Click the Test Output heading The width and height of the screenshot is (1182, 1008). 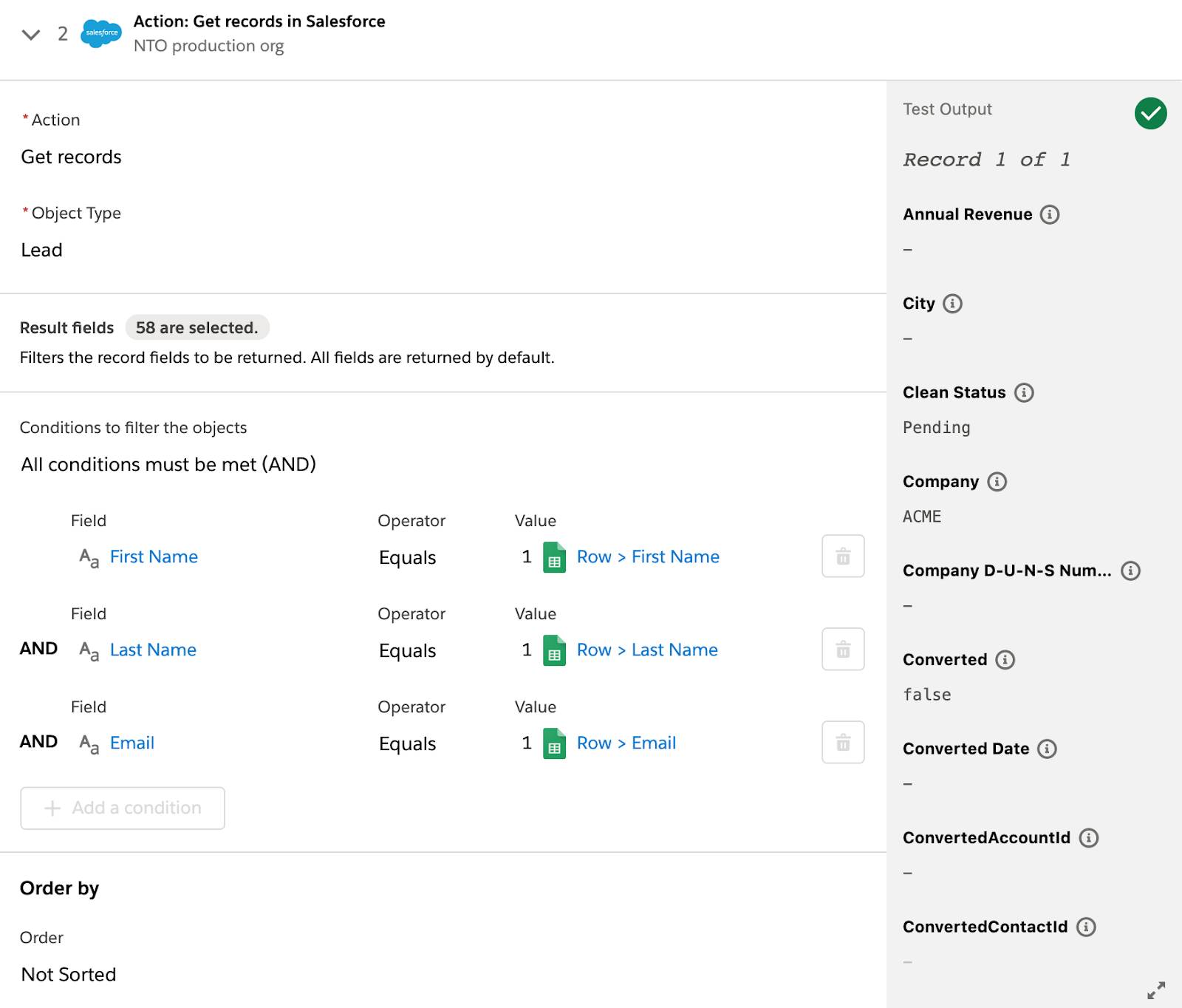point(947,109)
